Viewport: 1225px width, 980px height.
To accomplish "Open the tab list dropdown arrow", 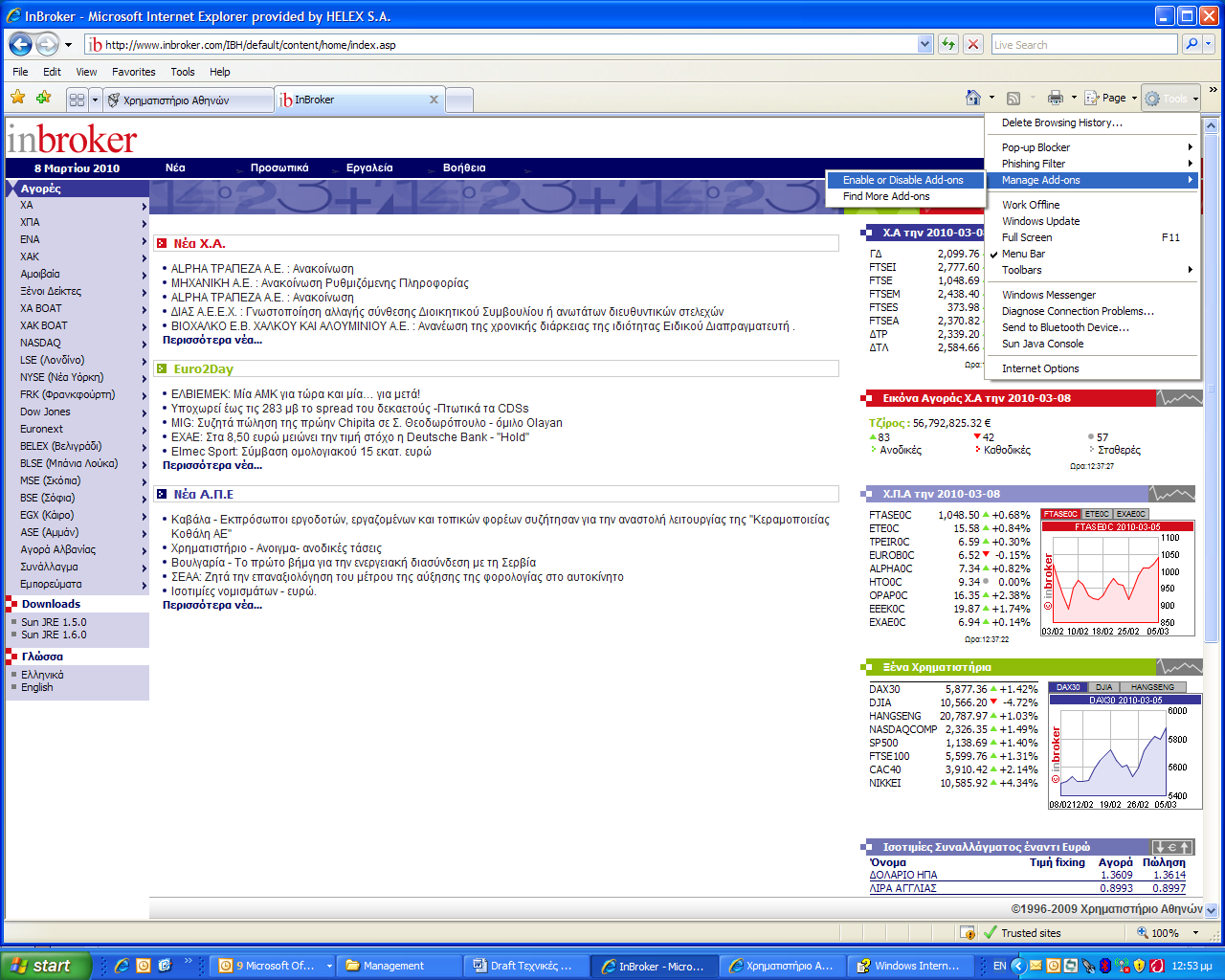I will tap(95, 100).
